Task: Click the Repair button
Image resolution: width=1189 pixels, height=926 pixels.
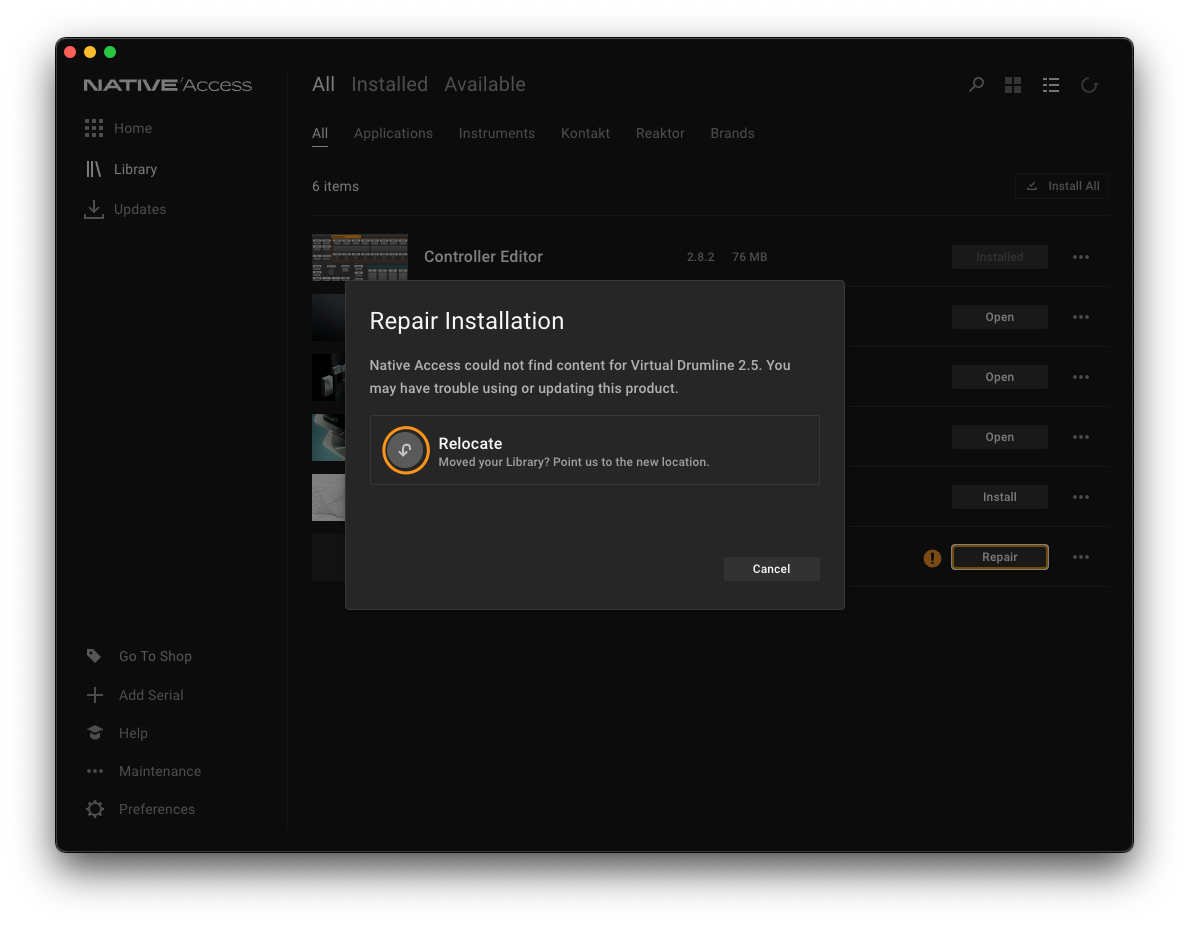Action: tap(999, 557)
